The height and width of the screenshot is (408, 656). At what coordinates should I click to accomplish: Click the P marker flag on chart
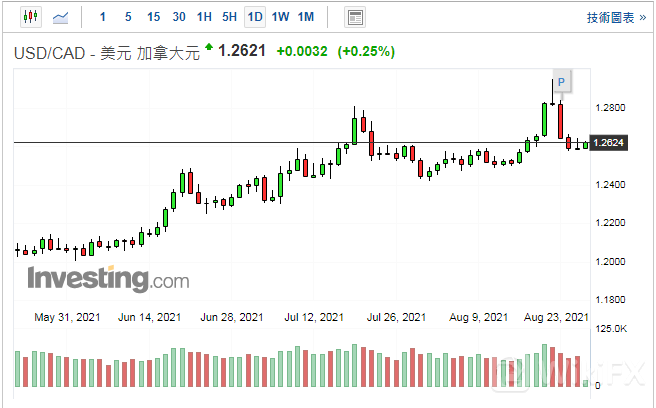[562, 81]
